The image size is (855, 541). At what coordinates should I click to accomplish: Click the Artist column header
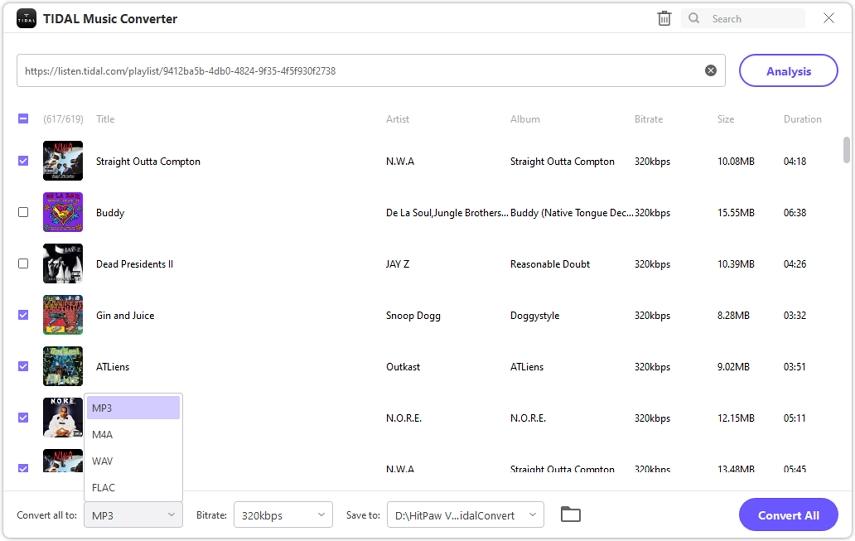tap(398, 119)
